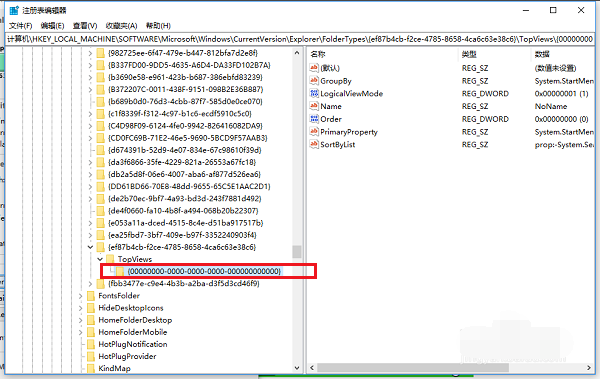Select the FontsFolder key folder icon
Screen dimensions: 600x379
pos(91,296)
